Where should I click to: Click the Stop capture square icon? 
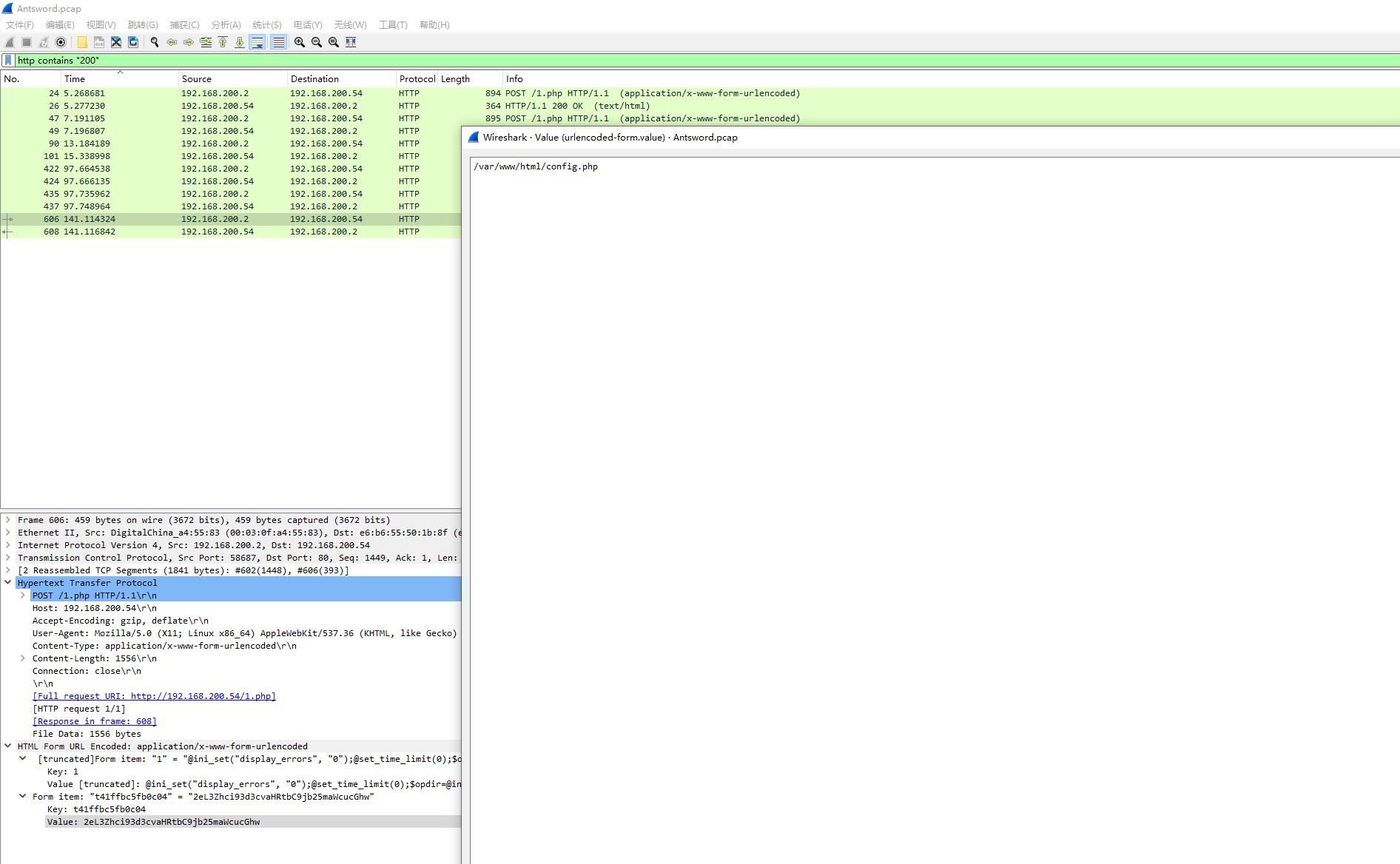[27, 42]
